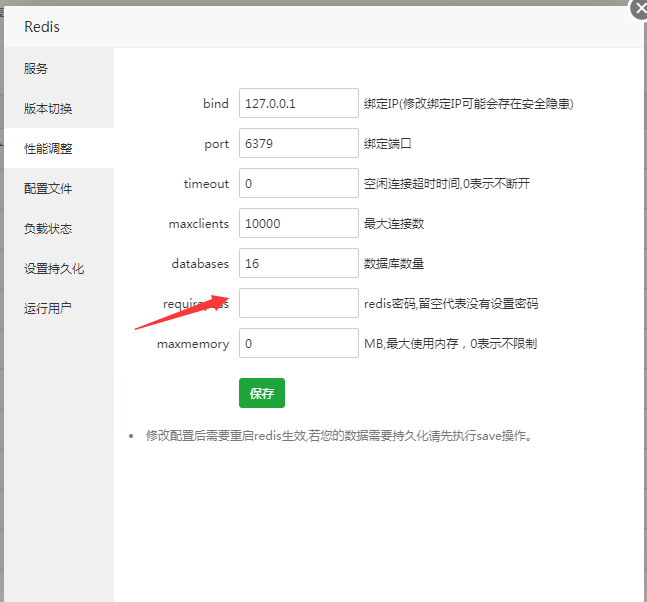This screenshot has height=602, width=647.
Task: Click the maxmemory label text
Action: (193, 344)
